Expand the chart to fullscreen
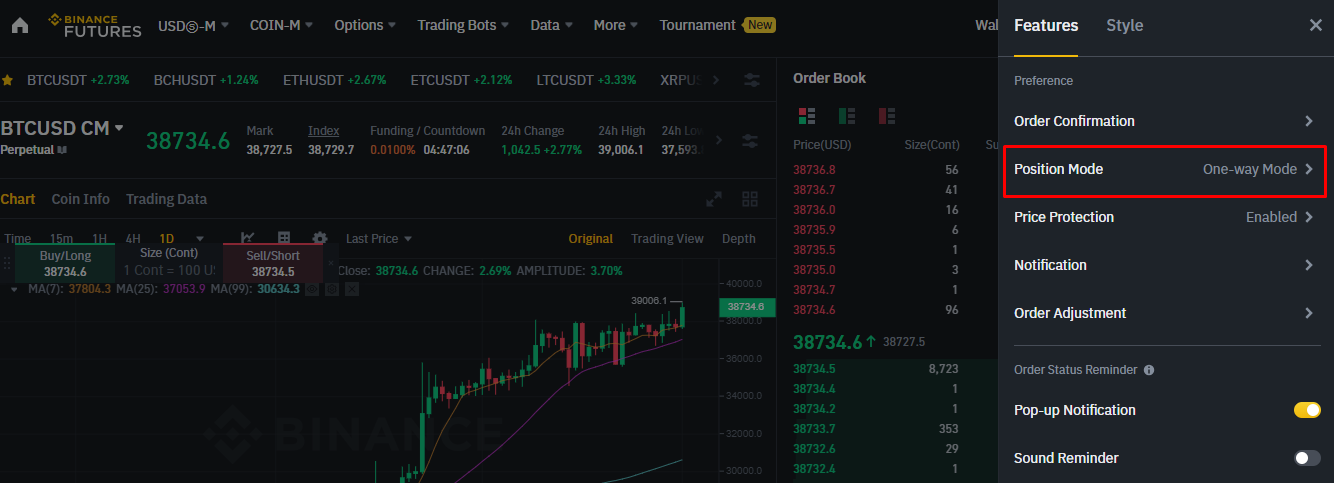The width and height of the screenshot is (1334, 483). [x=714, y=199]
